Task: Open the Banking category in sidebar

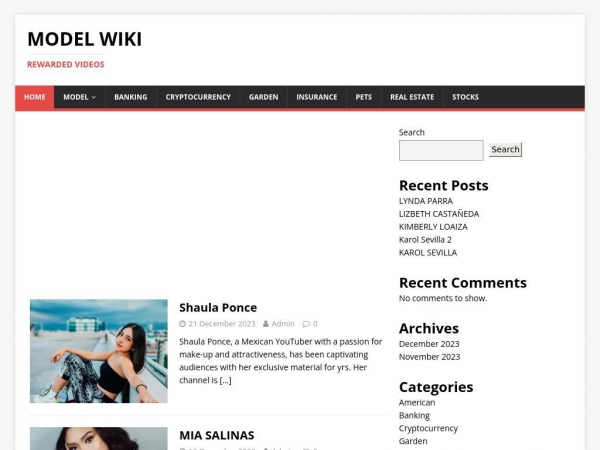Action: pyautogui.click(x=414, y=416)
